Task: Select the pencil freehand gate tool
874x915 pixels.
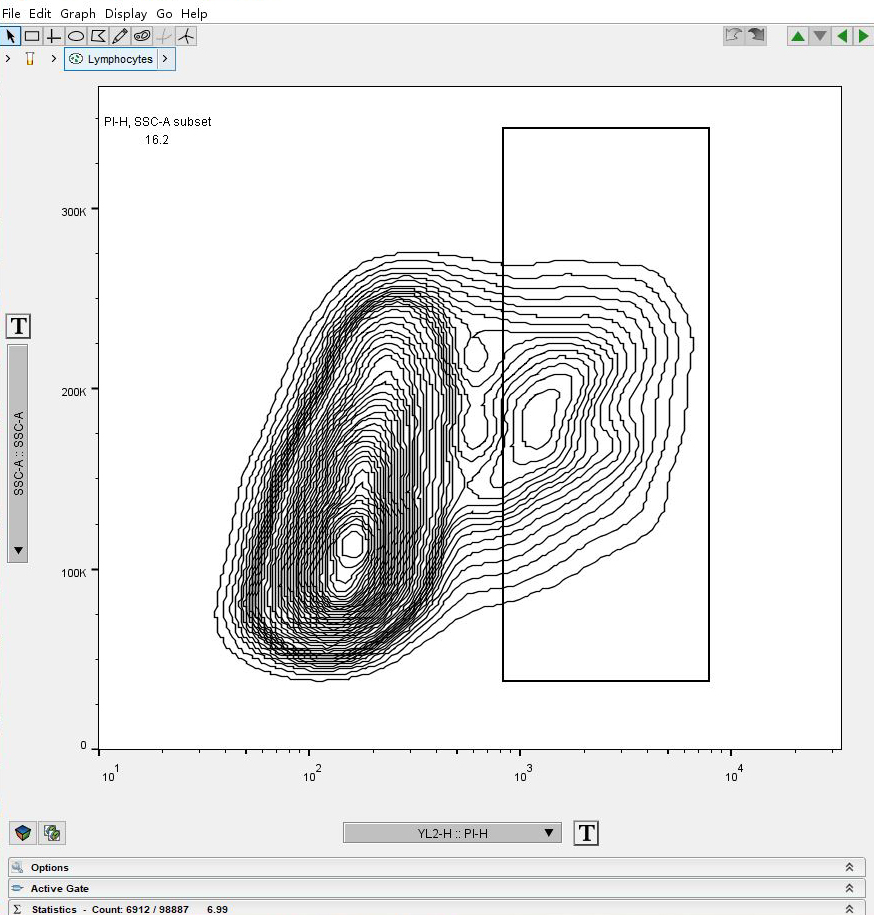Action: (120, 36)
